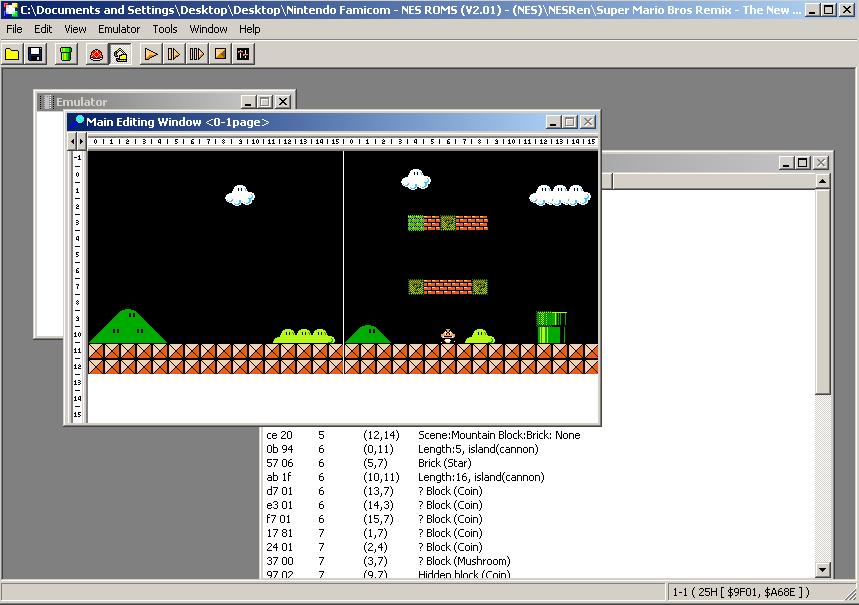Click the red koopa shell toolbar icon
Screen dimensions: 859x605
point(96,54)
